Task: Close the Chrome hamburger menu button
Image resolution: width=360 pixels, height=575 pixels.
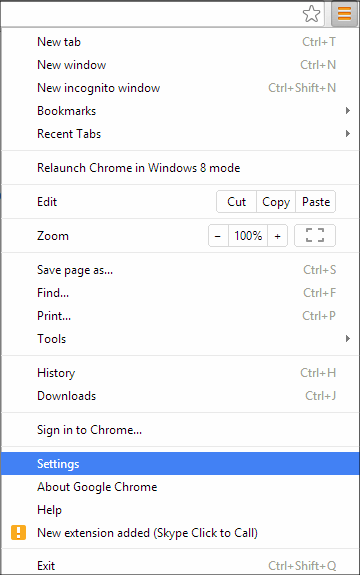Action: pyautogui.click(x=344, y=14)
